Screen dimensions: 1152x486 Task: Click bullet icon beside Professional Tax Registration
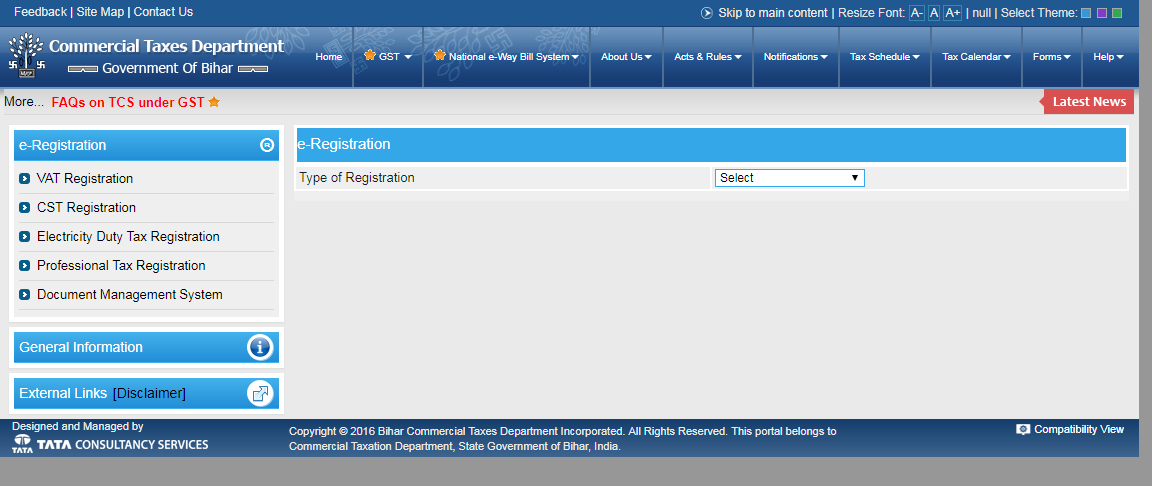(x=24, y=266)
